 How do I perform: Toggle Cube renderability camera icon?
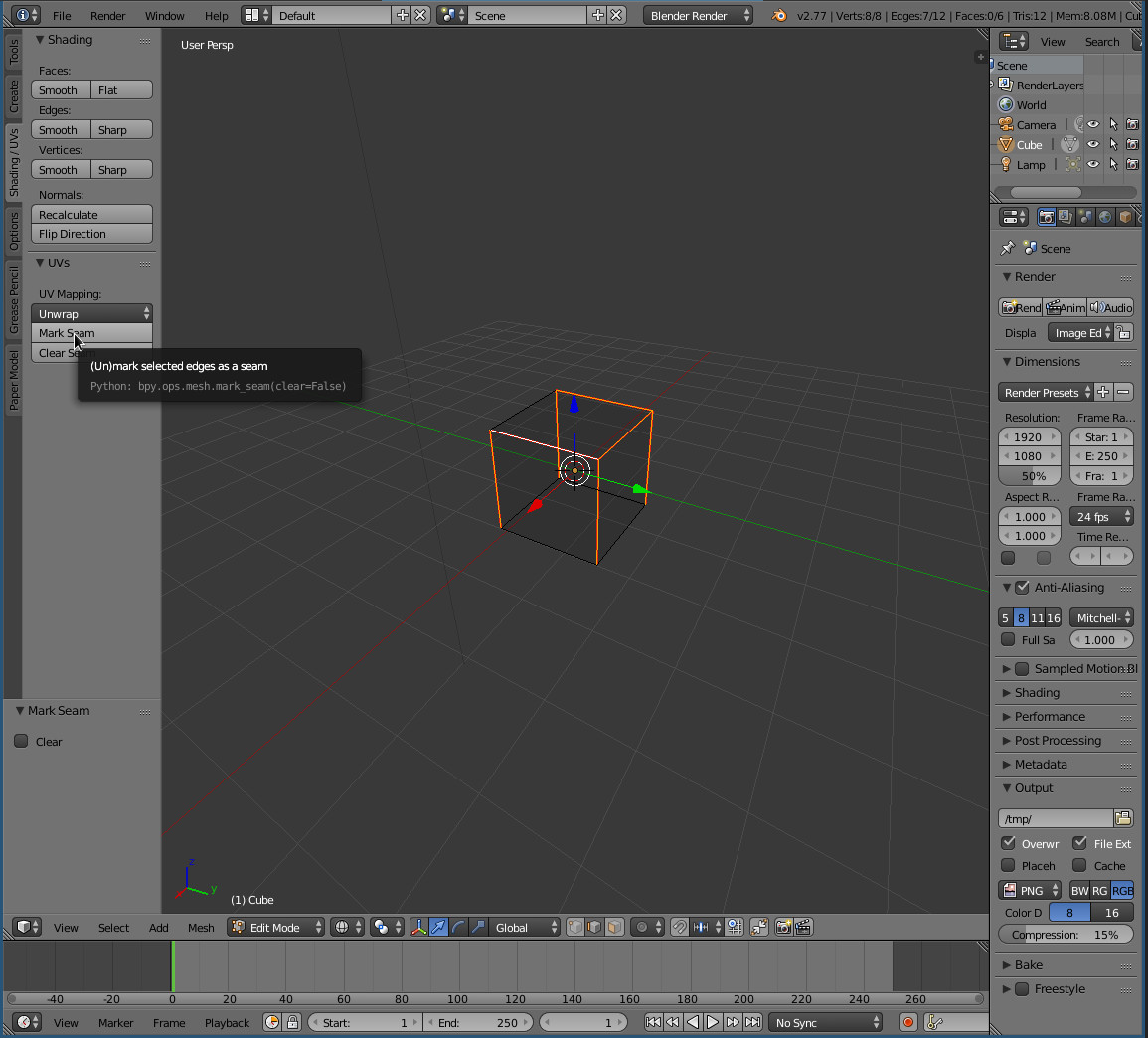[1133, 144]
